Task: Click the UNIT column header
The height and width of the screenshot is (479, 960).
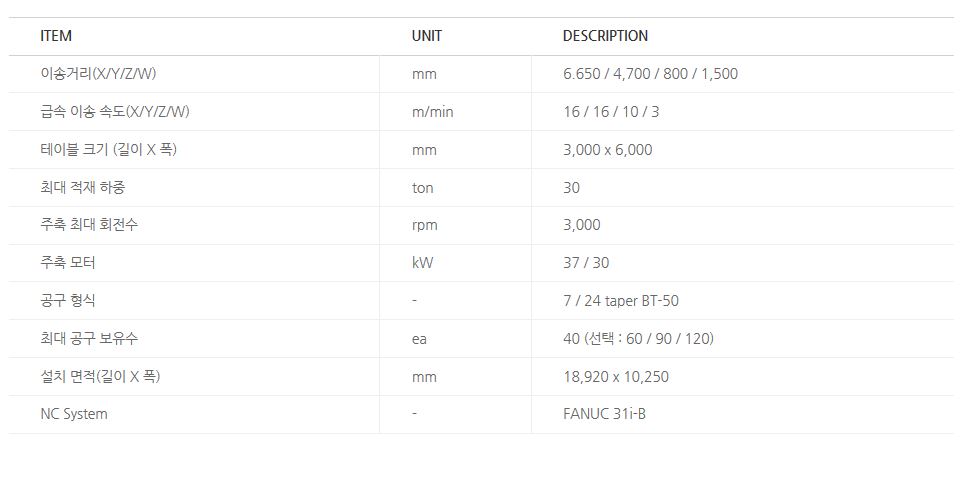Action: (426, 36)
